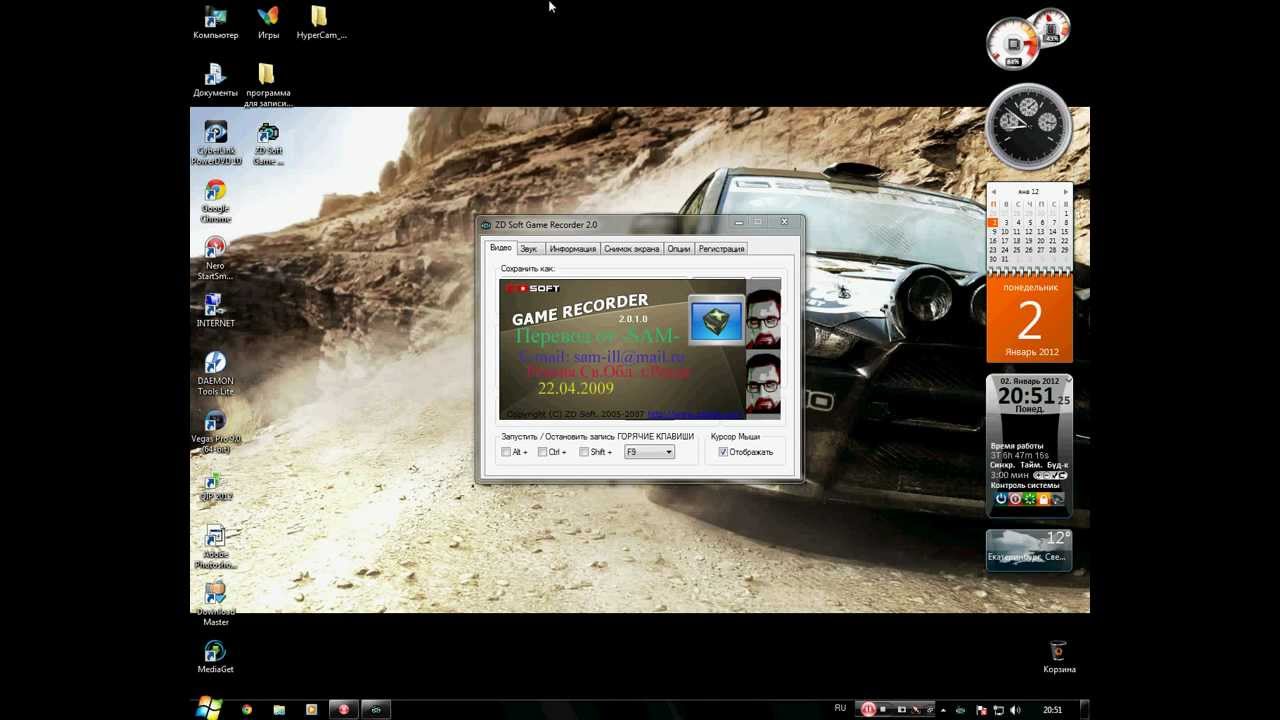The width and height of the screenshot is (1280, 720).
Task: Launch CyberLink PowerDVD 10 shortcut
Action: tap(216, 143)
